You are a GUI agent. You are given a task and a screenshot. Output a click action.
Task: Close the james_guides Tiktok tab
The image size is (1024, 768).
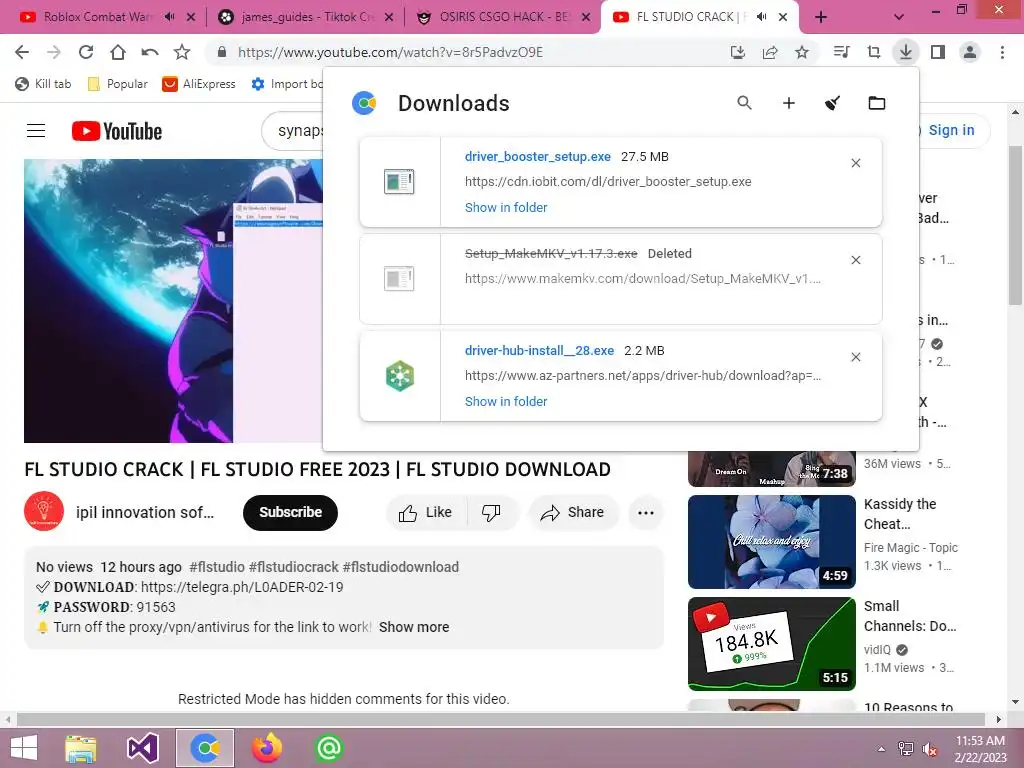pos(389,18)
